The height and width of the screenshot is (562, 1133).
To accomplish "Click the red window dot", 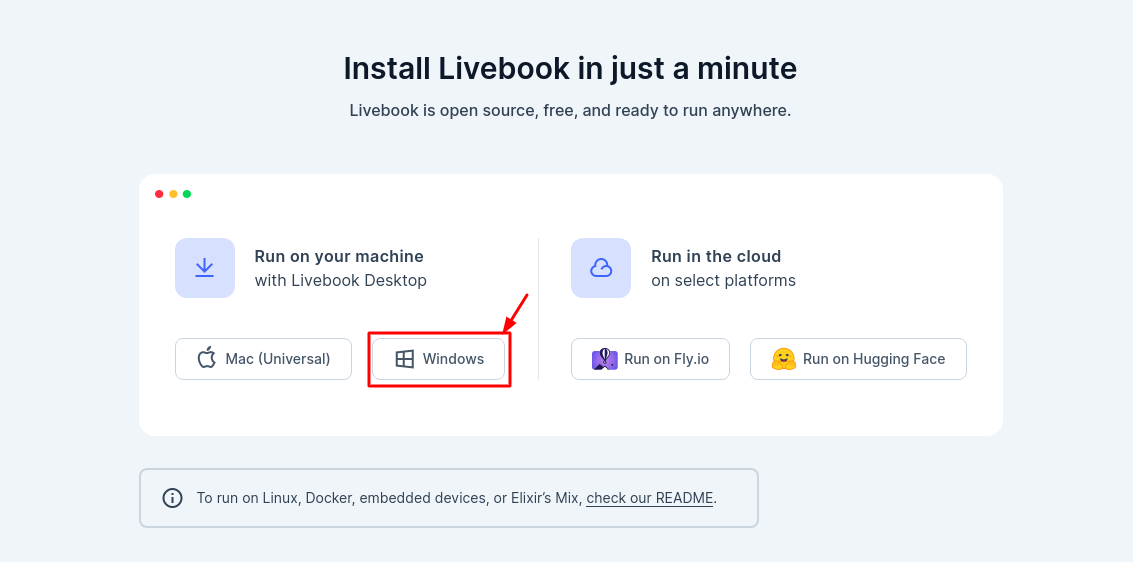I will tap(159, 194).
